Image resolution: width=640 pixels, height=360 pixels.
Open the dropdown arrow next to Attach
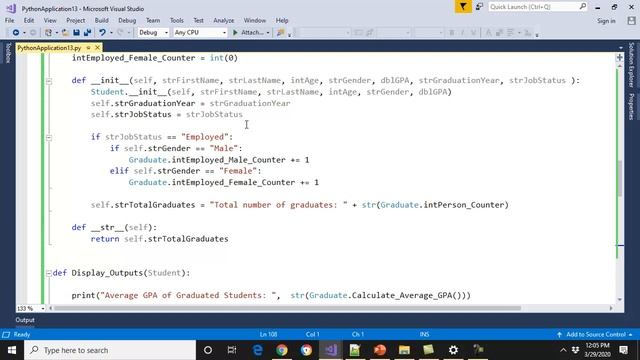(x=268, y=32)
